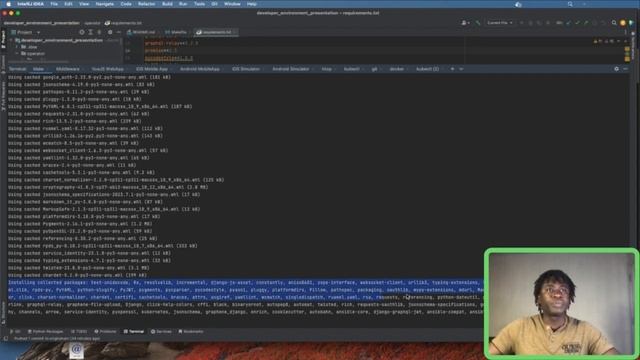Open the Navigate menu
Screen dimensions: 640x360
104,4
